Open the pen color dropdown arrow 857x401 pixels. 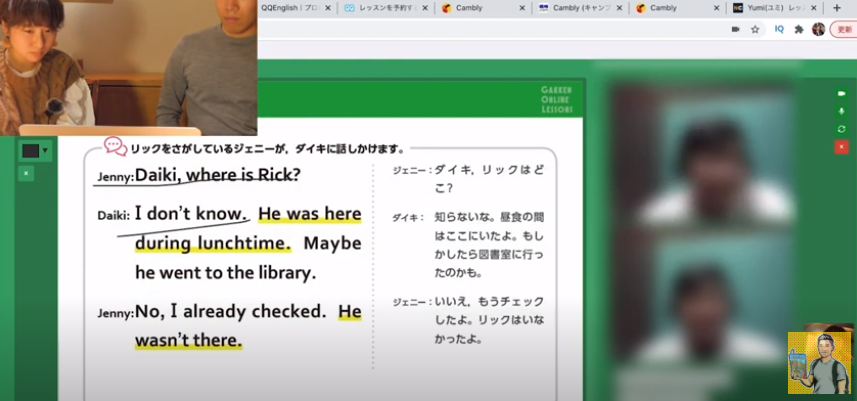point(44,151)
